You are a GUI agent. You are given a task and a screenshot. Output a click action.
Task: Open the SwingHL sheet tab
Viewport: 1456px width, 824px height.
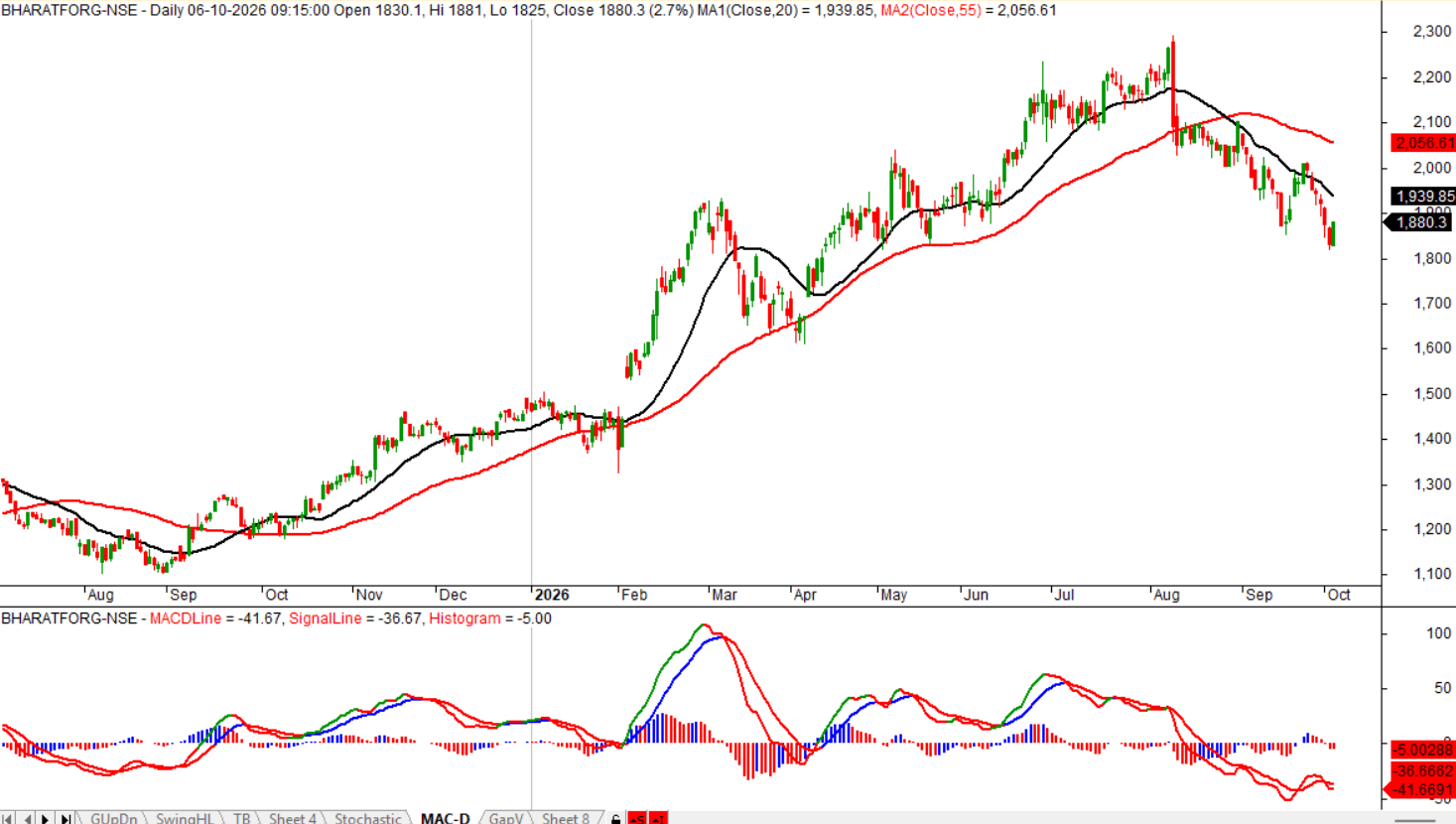(185, 818)
